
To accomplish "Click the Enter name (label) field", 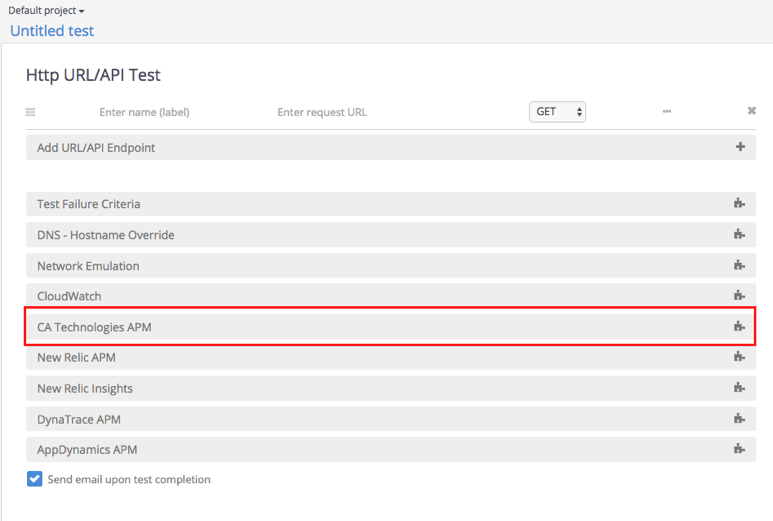I will click(144, 112).
